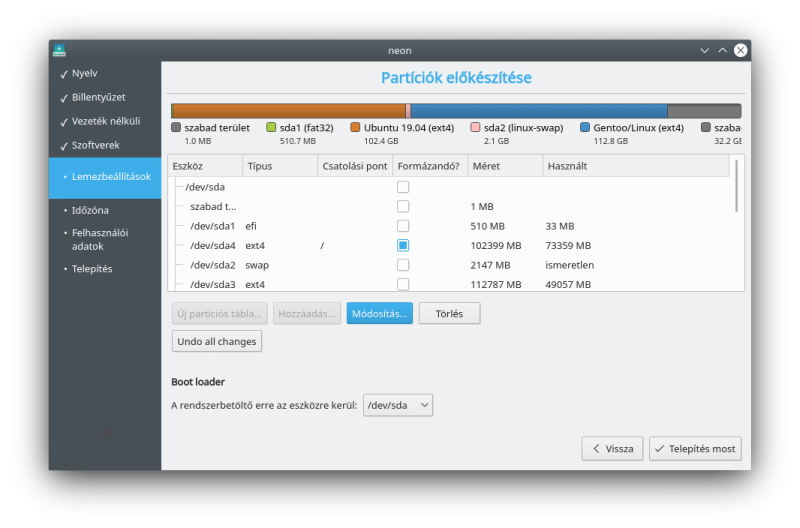Select the Szoftverek step in sidebar
800x528 pixels.
coord(95,145)
